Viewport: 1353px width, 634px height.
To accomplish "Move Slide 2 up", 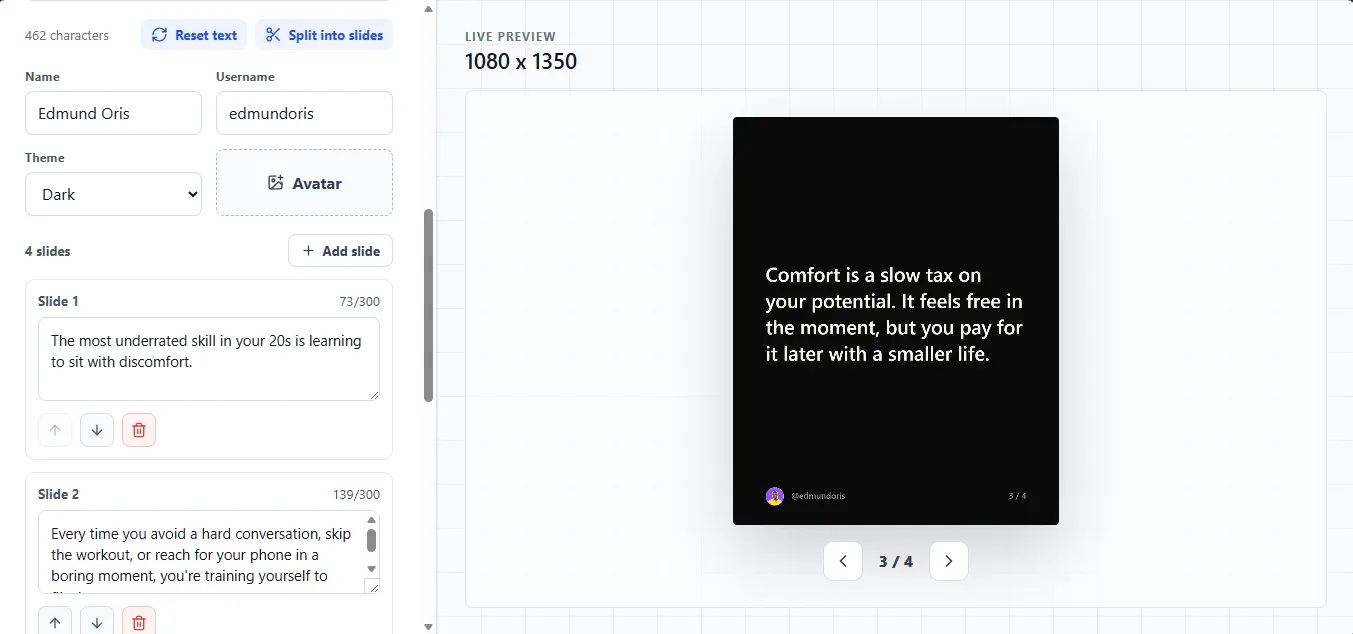I will [x=55, y=622].
